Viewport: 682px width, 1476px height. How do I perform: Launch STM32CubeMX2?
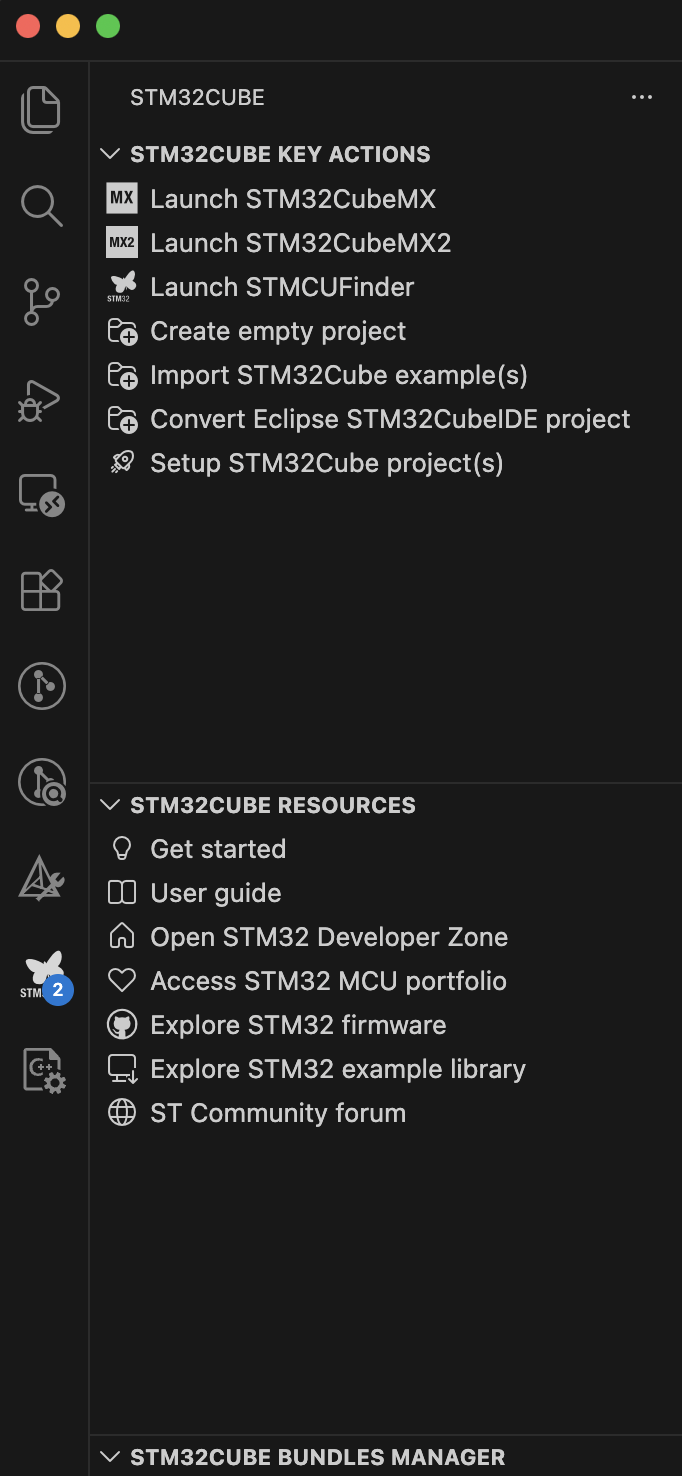(300, 243)
